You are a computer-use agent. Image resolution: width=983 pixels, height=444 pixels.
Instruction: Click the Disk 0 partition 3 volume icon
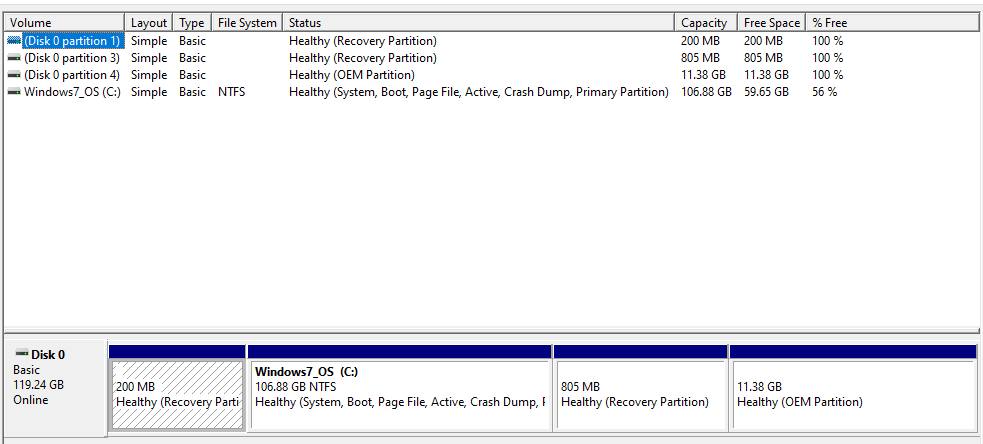(14, 58)
